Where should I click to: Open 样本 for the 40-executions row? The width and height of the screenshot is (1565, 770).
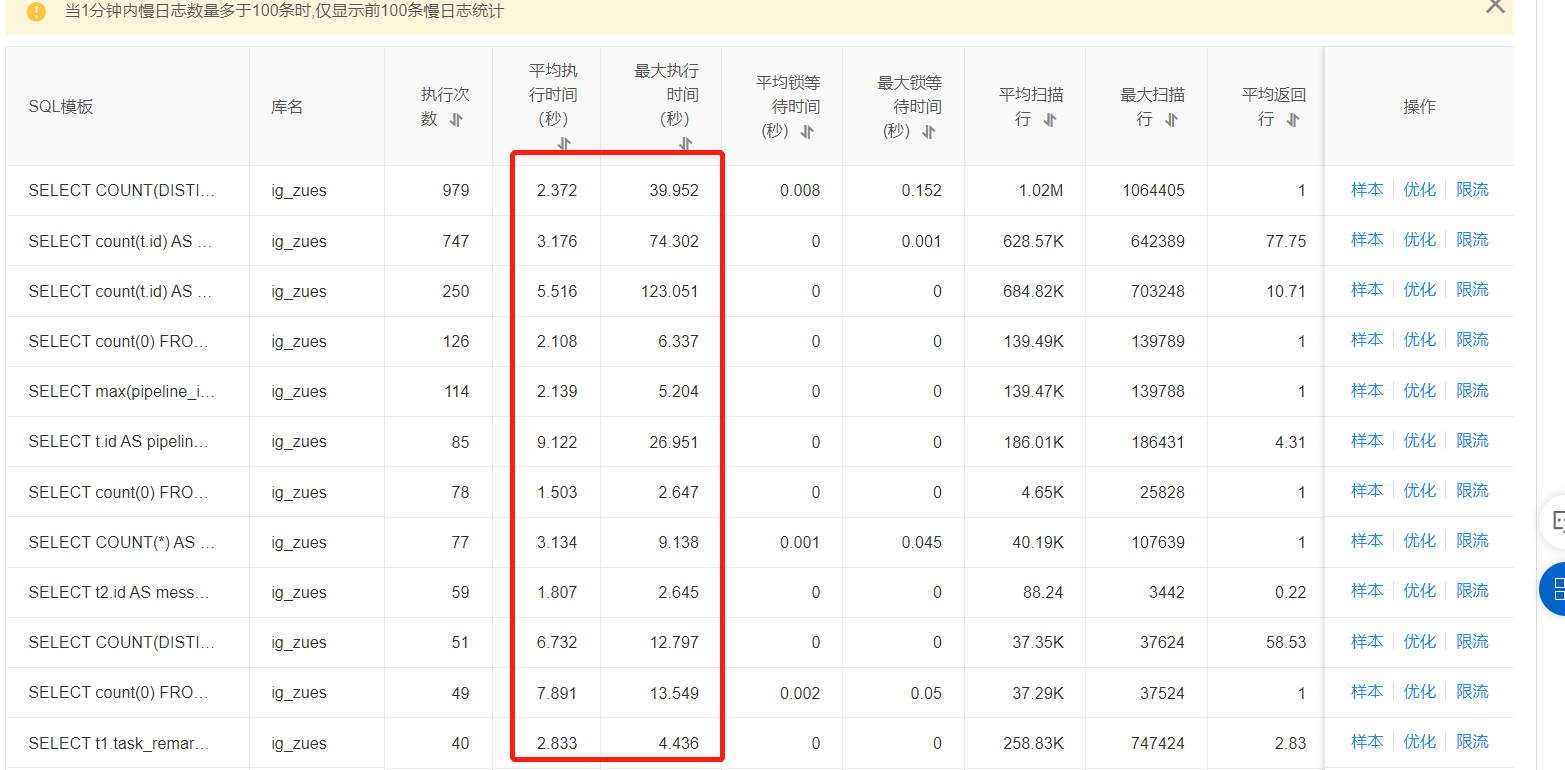1367,742
